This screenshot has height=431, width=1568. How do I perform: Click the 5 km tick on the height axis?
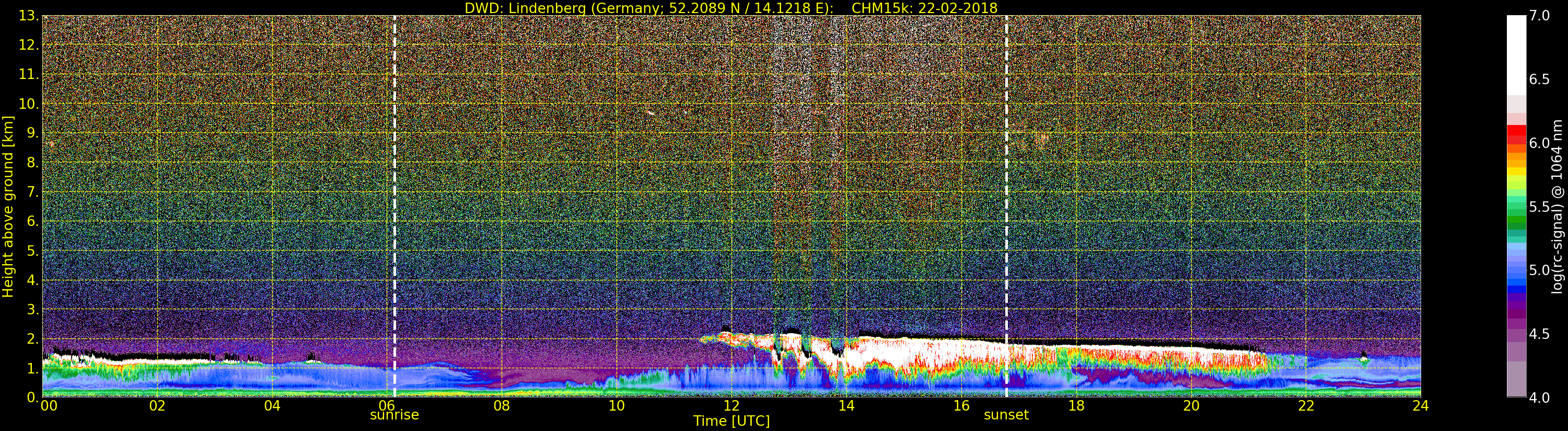[x=32, y=251]
